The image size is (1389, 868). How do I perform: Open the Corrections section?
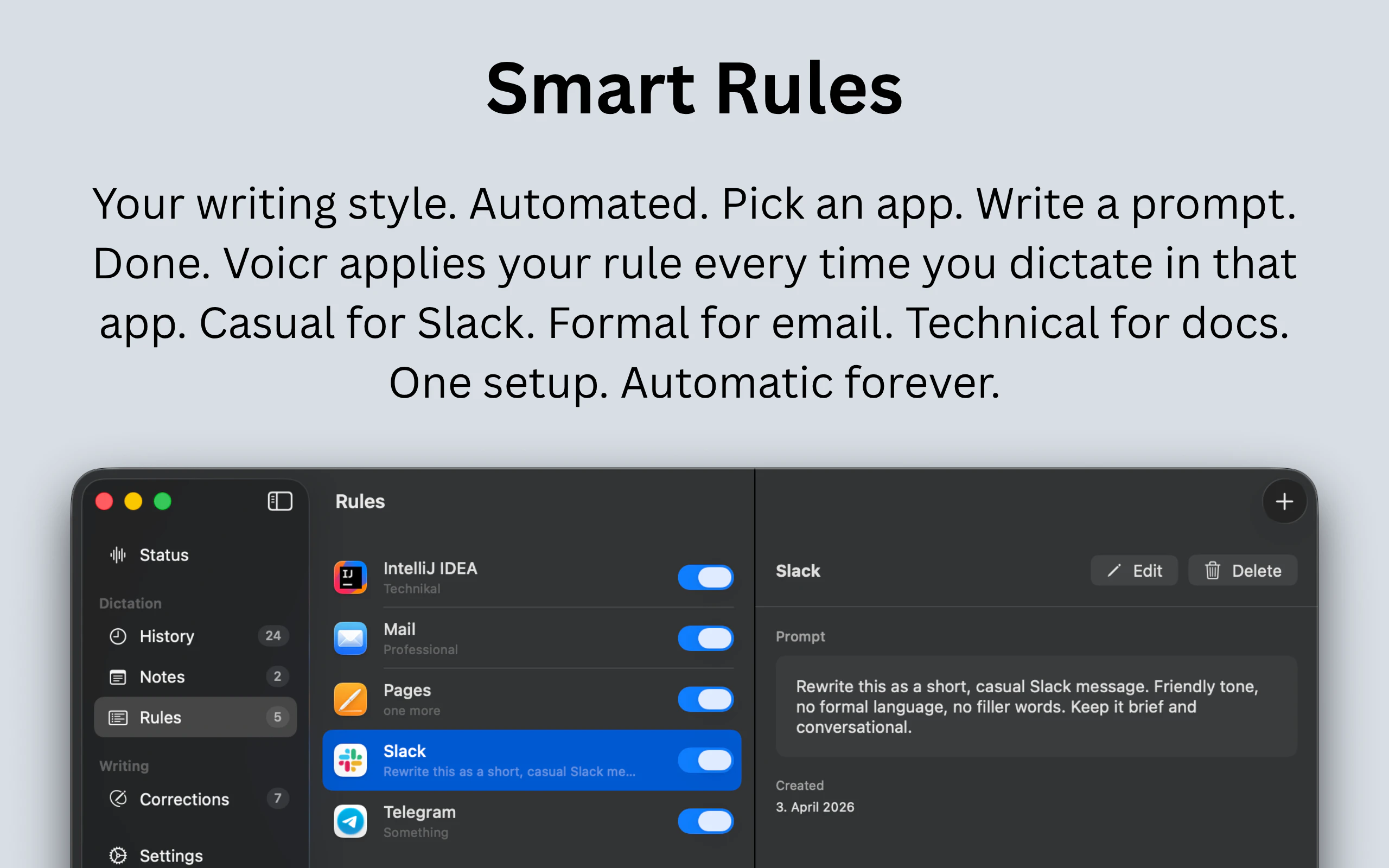(184, 799)
